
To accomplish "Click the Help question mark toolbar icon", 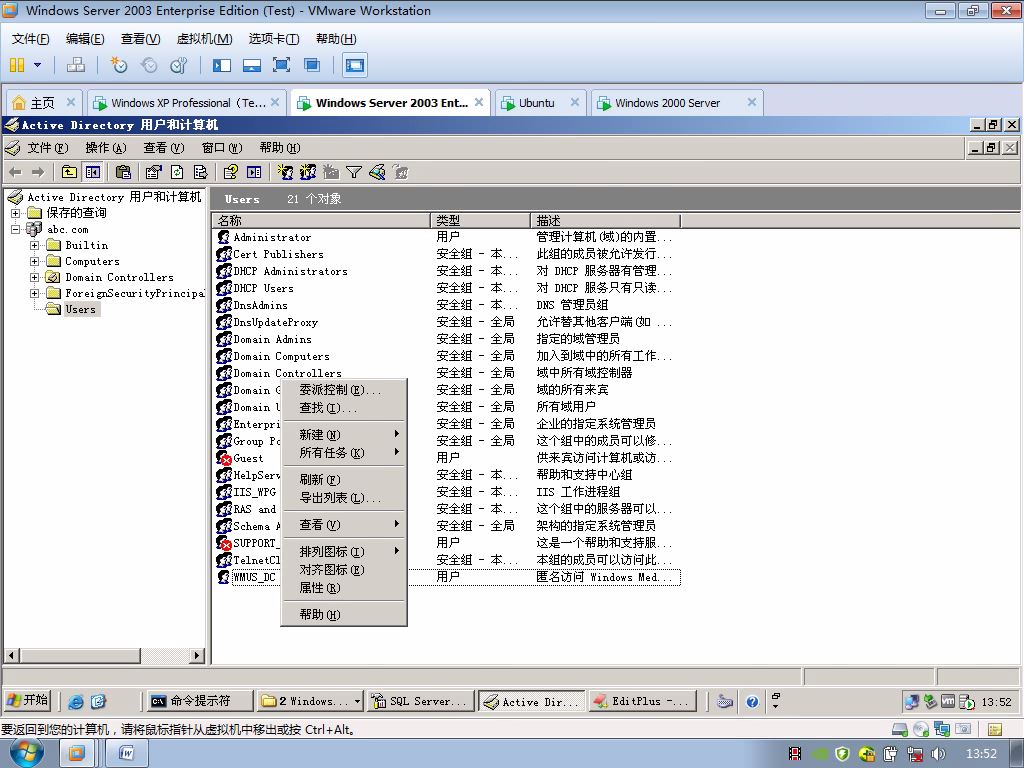I will coord(231,172).
